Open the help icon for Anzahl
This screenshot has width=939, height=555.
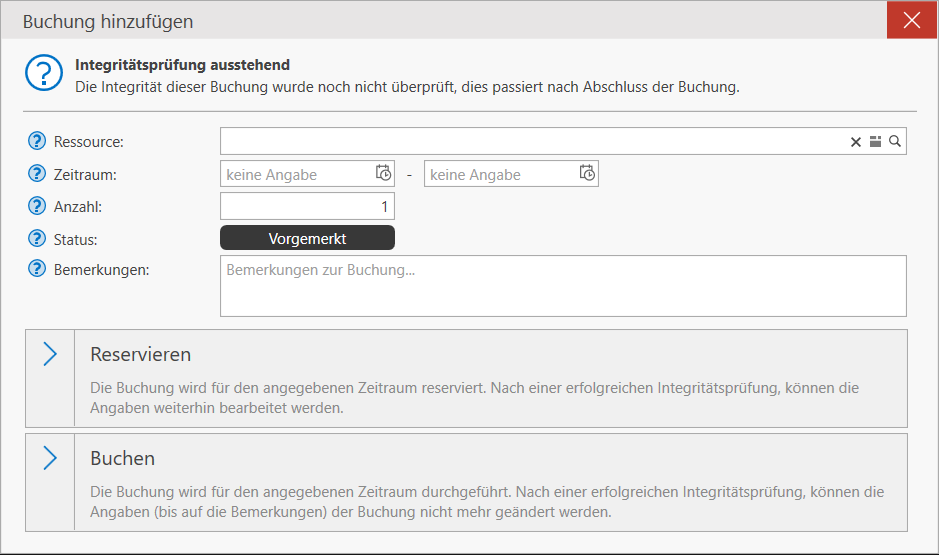(x=38, y=207)
